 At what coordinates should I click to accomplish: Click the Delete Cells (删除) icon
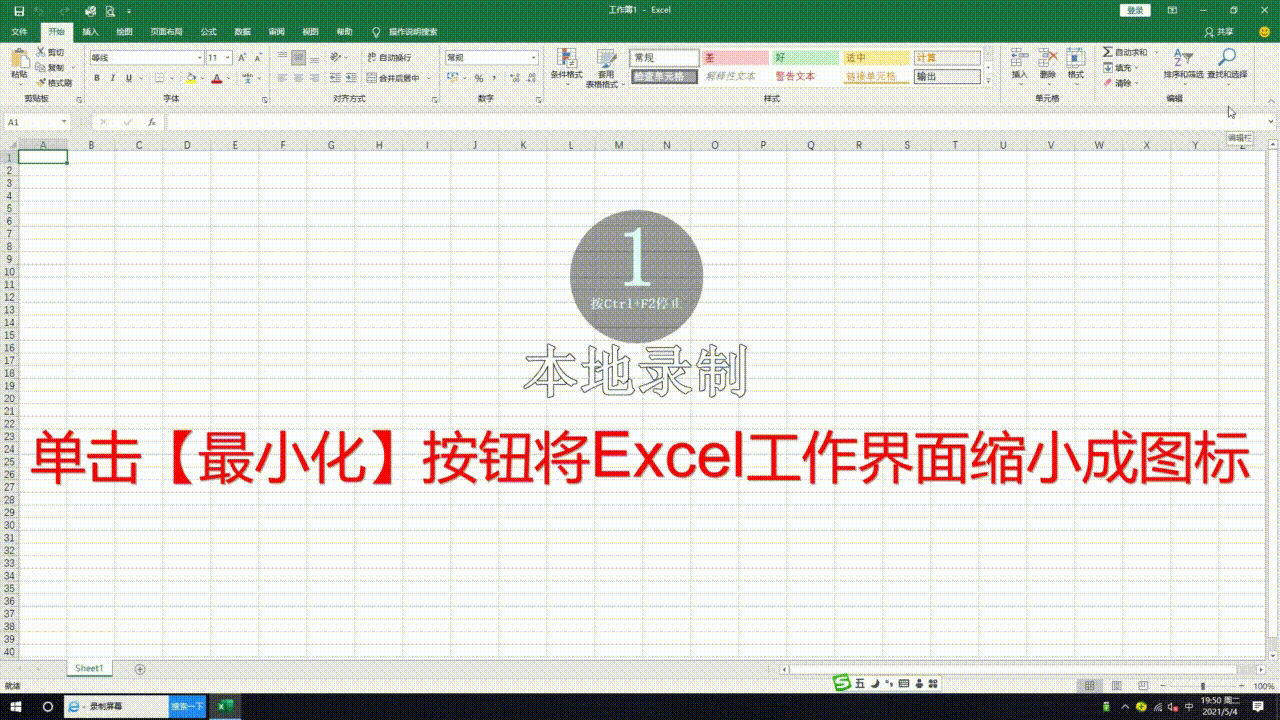[x=1048, y=60]
